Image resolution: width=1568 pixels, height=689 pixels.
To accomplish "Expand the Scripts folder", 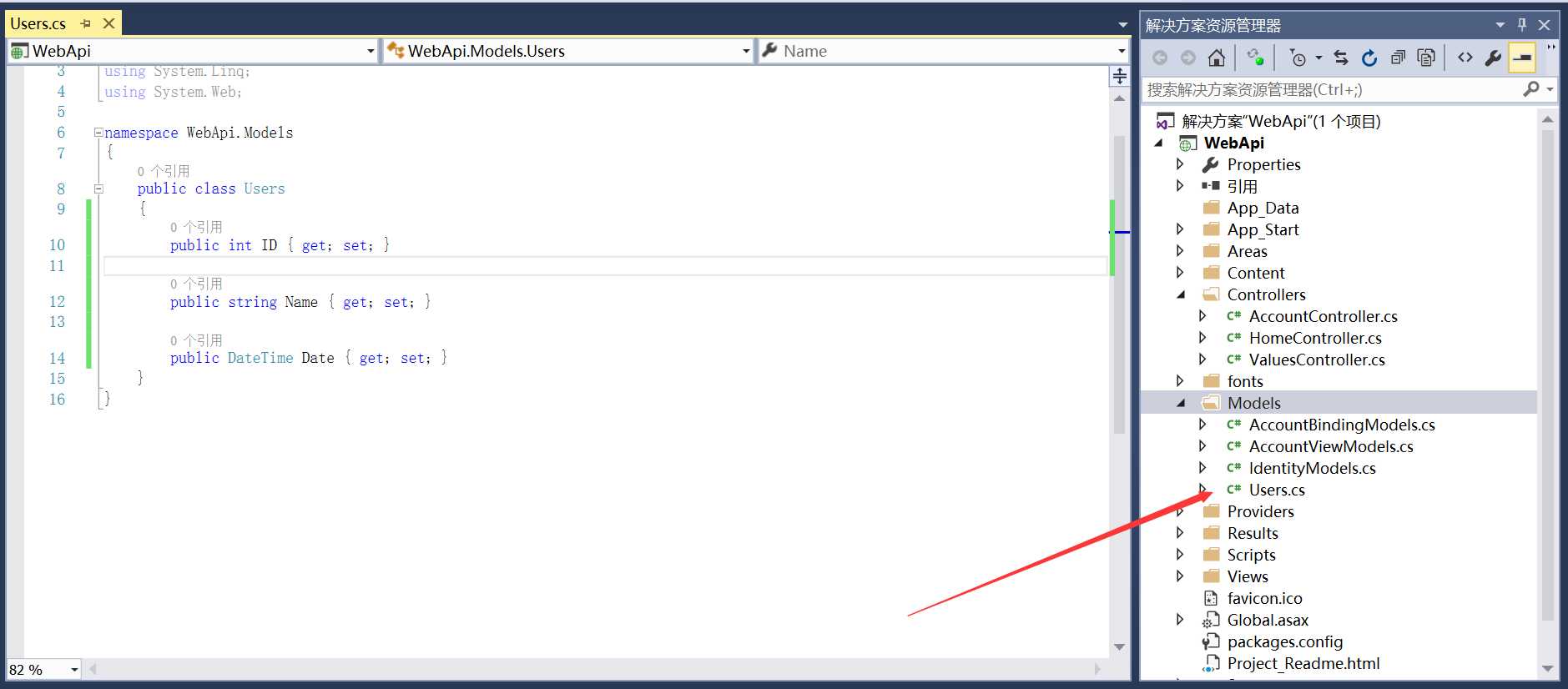I will coord(1180,555).
